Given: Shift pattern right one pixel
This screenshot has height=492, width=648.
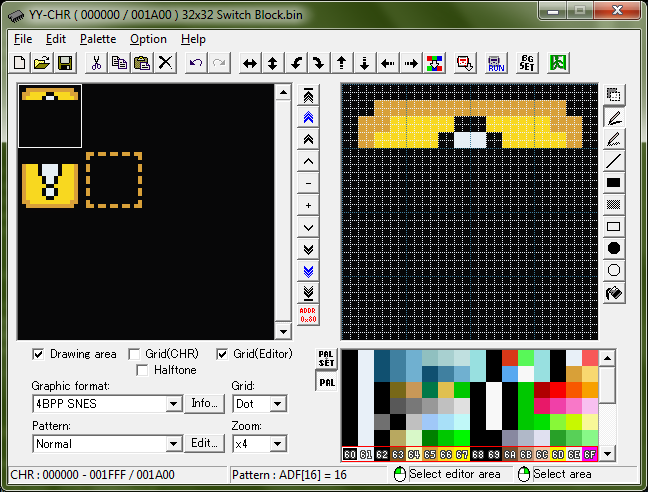Looking at the screenshot, I should point(411,63).
